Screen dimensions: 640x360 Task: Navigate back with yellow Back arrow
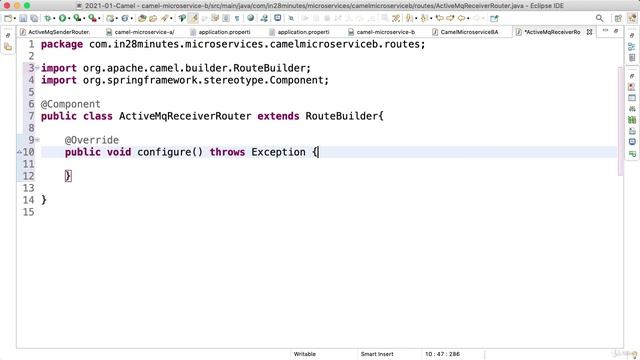pyautogui.click(x=461, y=18)
